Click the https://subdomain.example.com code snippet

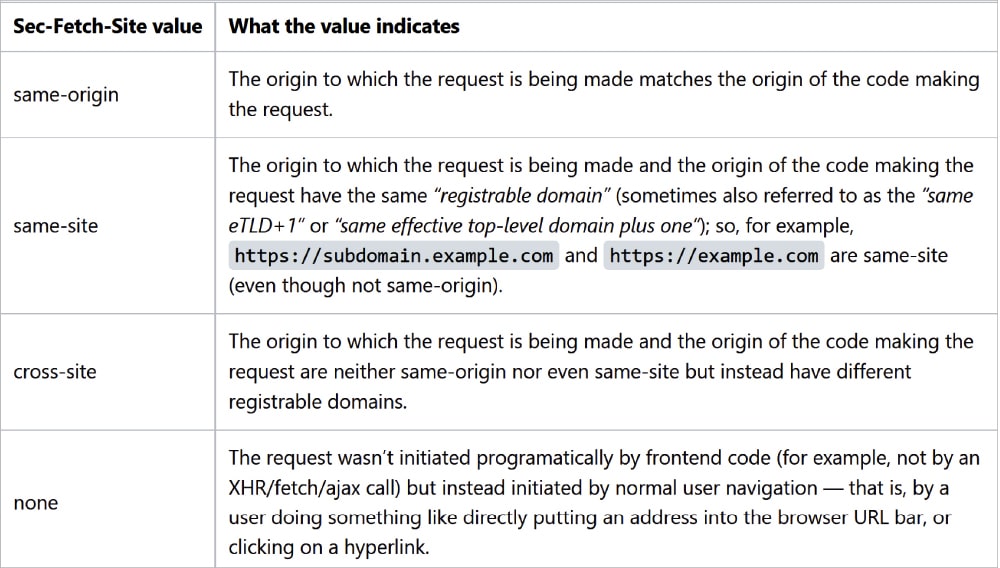pos(393,256)
